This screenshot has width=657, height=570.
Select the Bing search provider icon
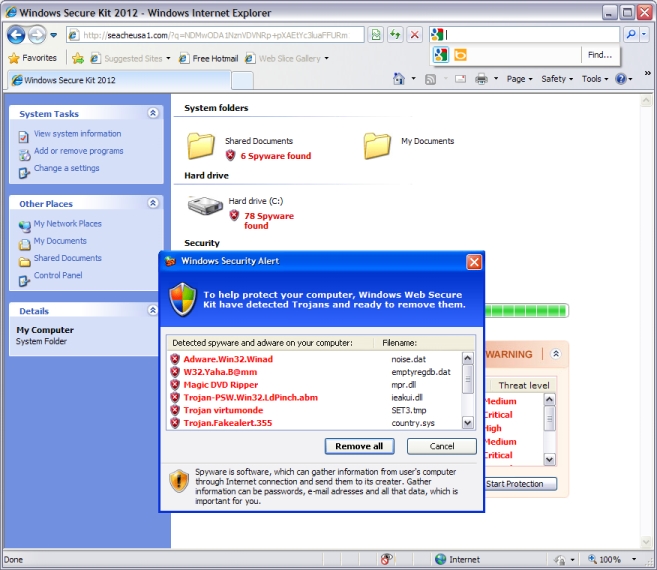pos(460,55)
